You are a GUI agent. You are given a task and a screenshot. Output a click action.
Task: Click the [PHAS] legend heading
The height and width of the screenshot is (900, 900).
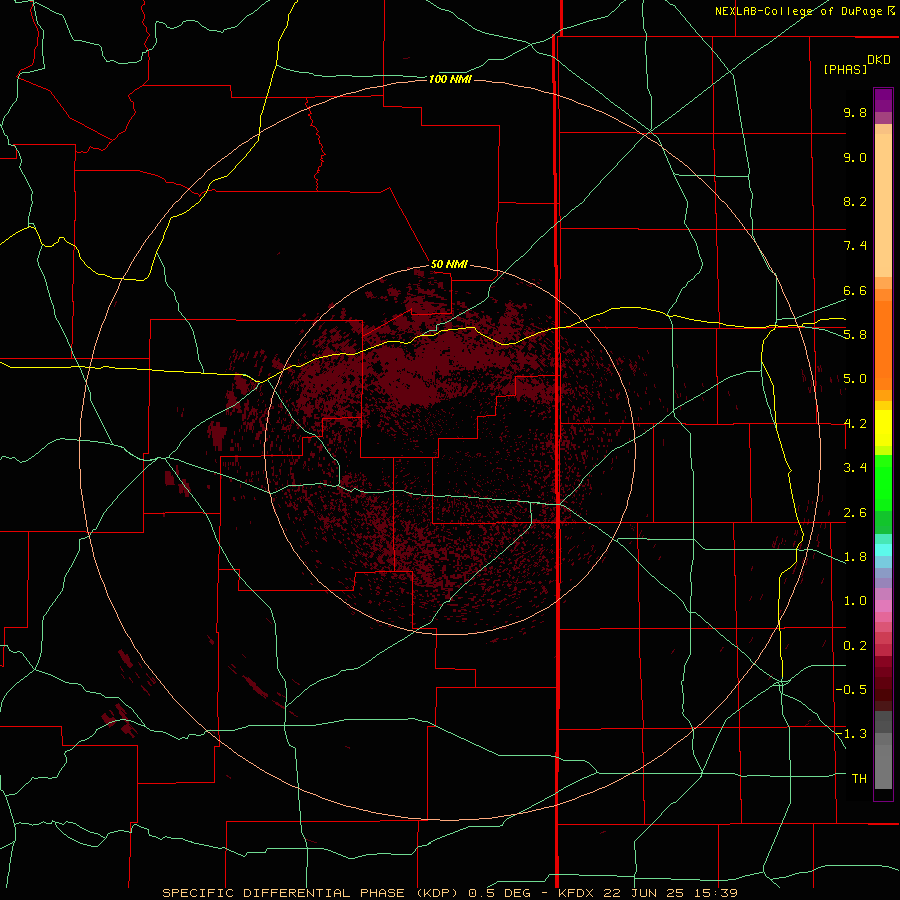click(845, 69)
